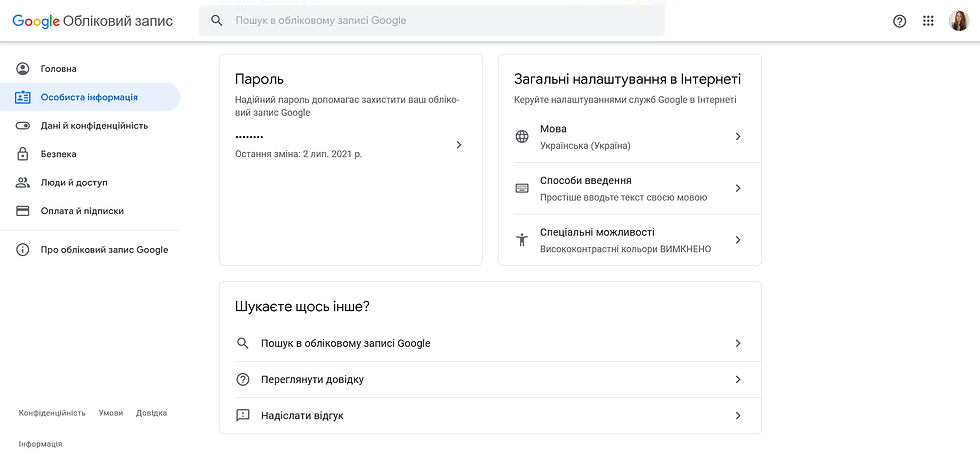The width and height of the screenshot is (980, 459).
Task: Click the masked password dots
Action: point(249,136)
